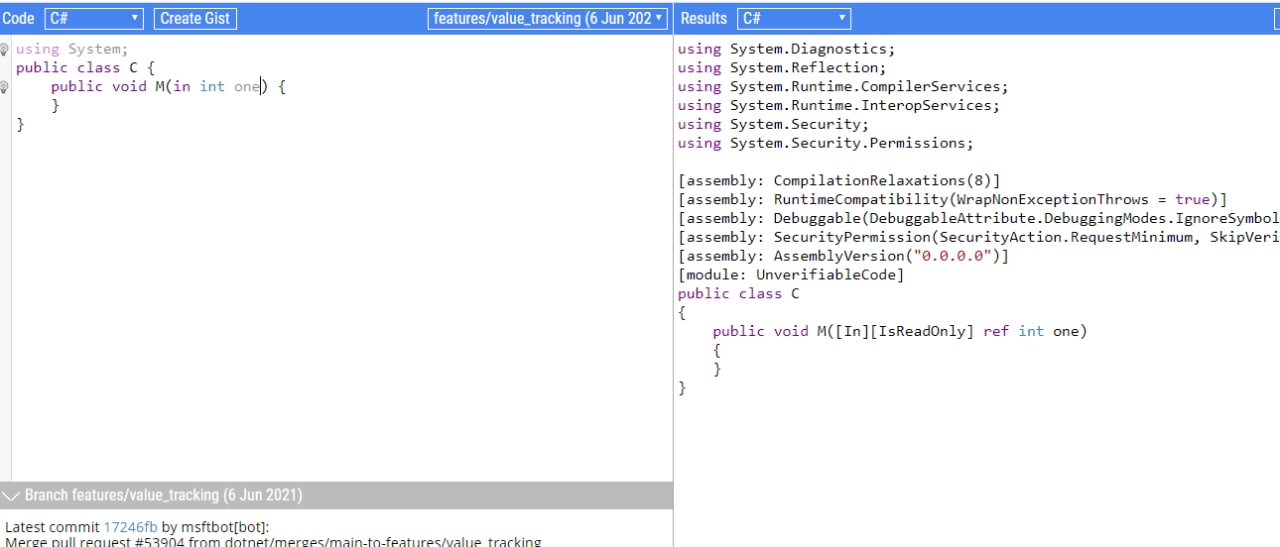Click the 'using System;' code line
The image size is (1280, 547).
click(x=72, y=49)
